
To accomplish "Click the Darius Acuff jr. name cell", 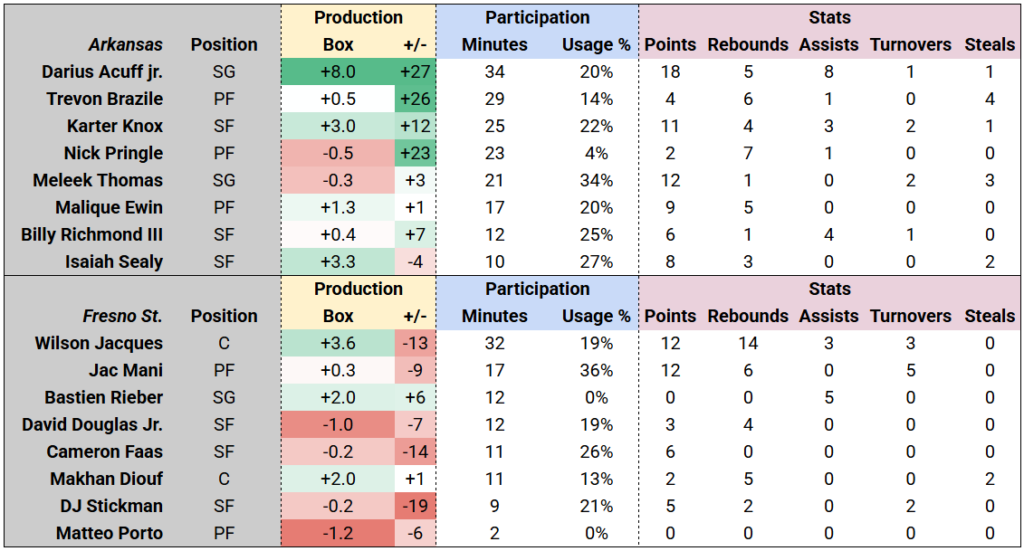I will pyautogui.click(x=102, y=72).
